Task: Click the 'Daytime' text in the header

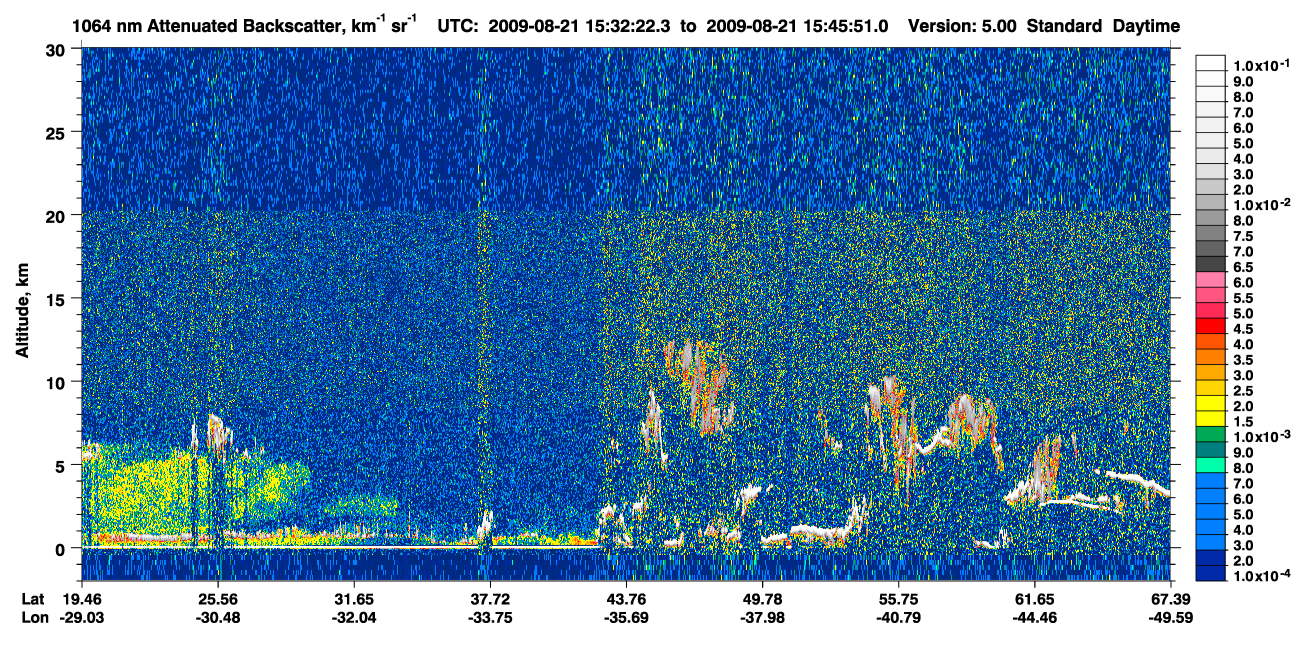Action: click(x=1146, y=26)
